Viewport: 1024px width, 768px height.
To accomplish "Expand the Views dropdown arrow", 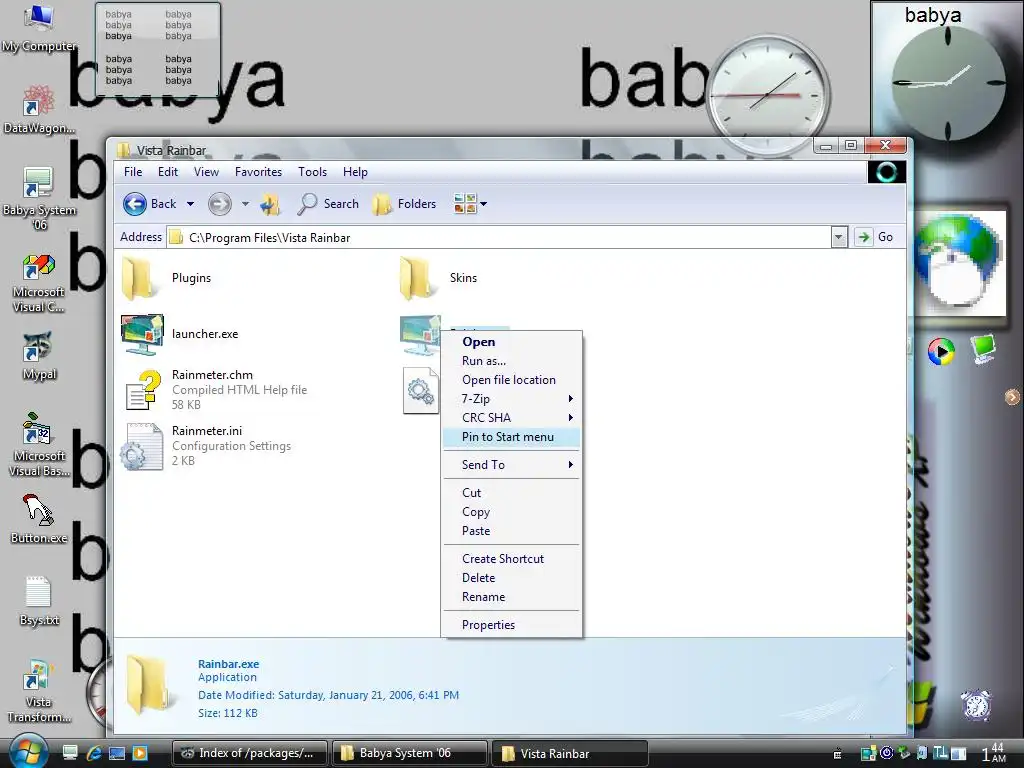I will 484,204.
